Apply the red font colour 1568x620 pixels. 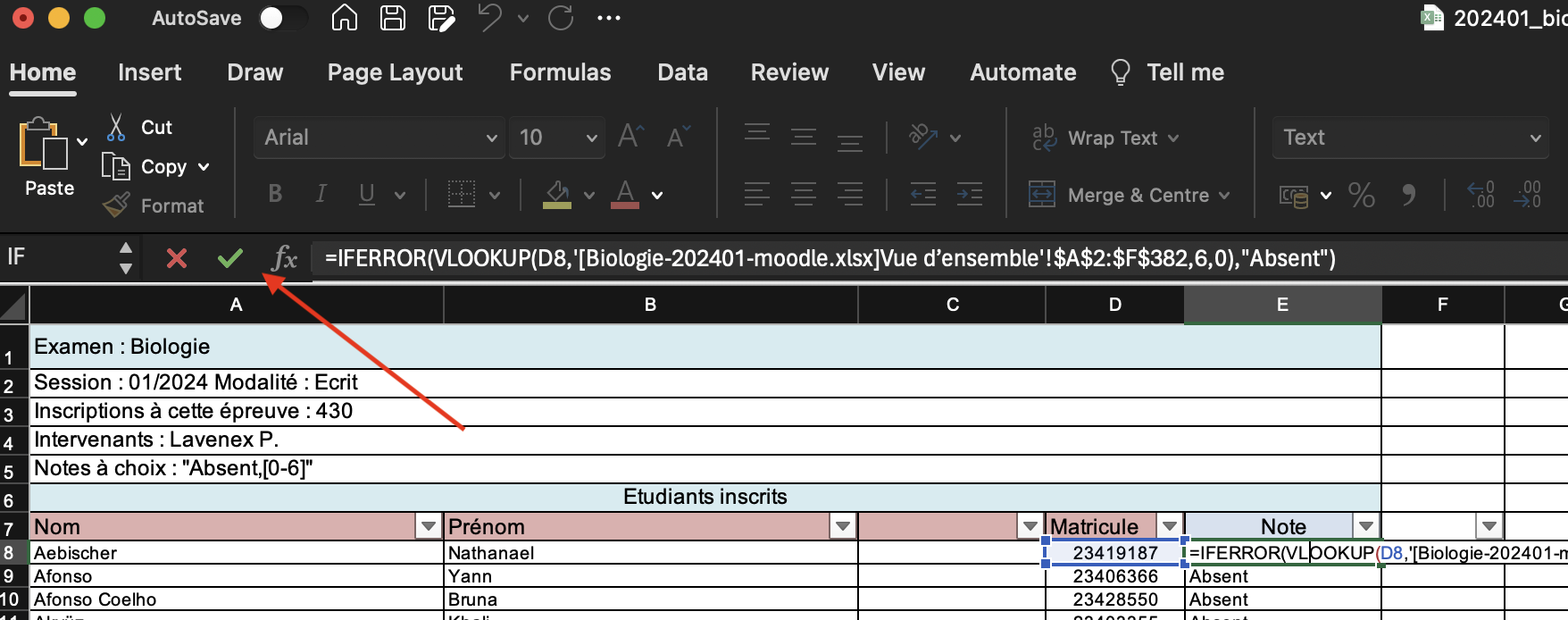pyautogui.click(x=625, y=194)
